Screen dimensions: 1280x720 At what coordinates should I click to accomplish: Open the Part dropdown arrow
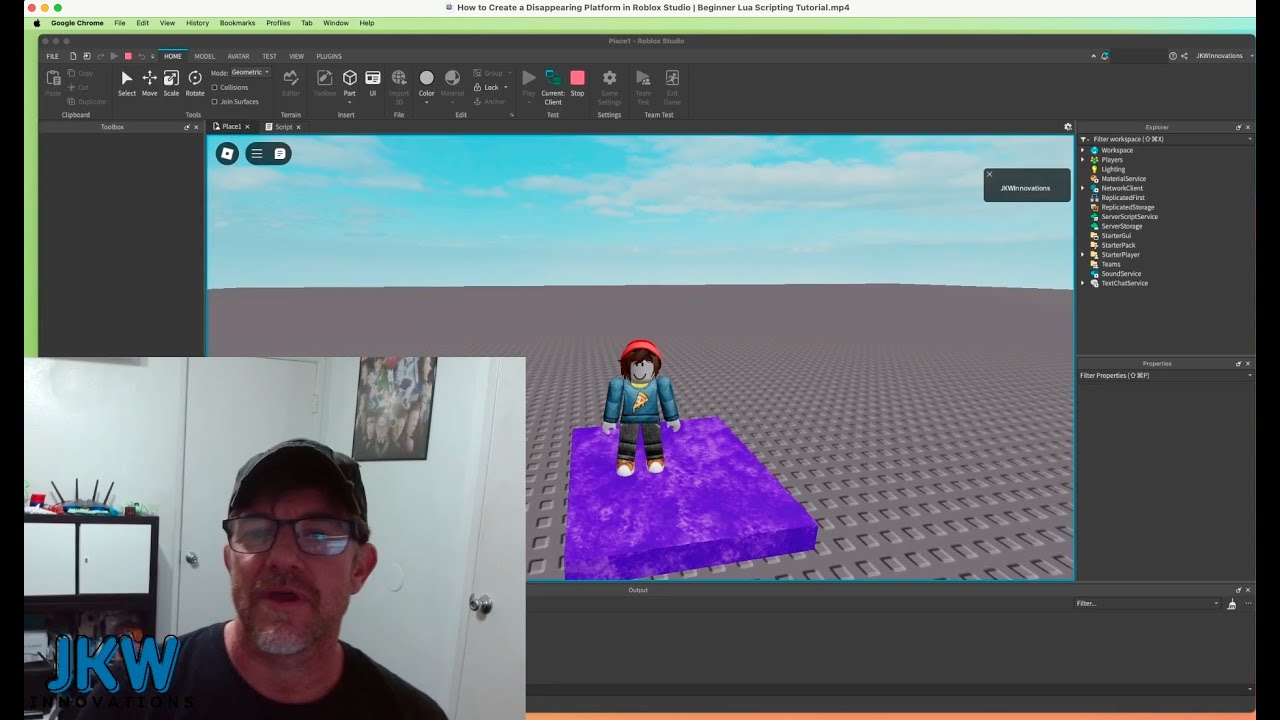click(x=350, y=102)
